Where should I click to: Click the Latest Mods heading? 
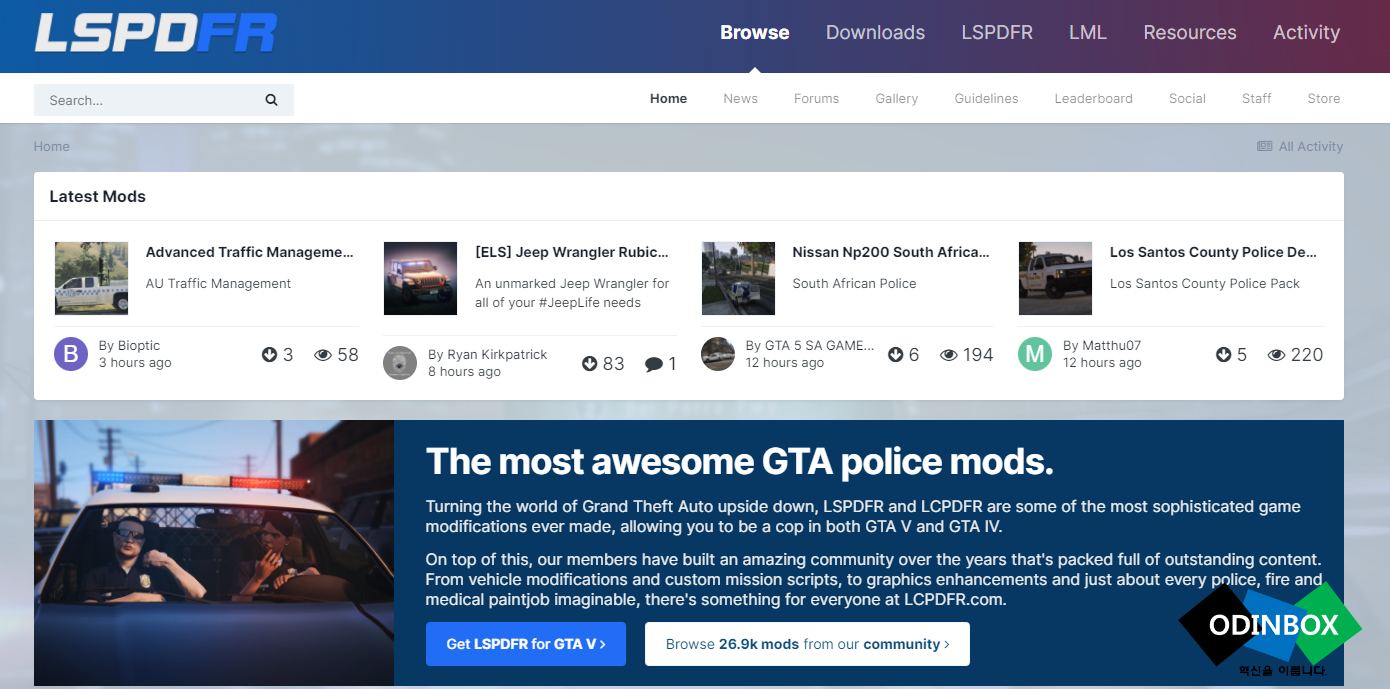(x=98, y=197)
